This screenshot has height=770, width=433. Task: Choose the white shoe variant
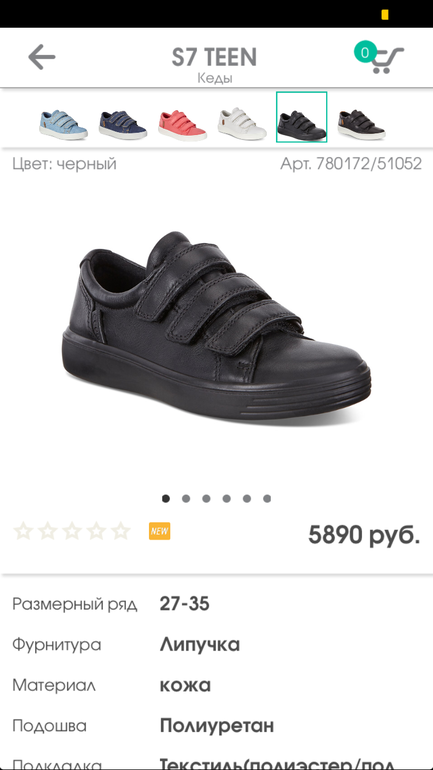[242, 124]
